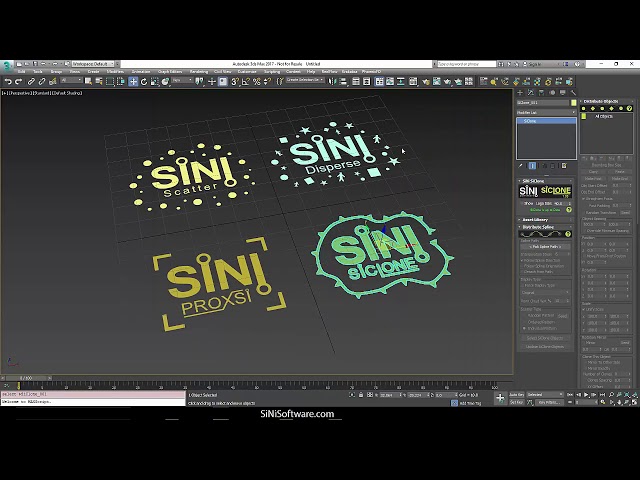Click the Pin Stack icon
Image resolution: width=640 pixels, height=480 pixels.
pyautogui.click(x=521, y=166)
